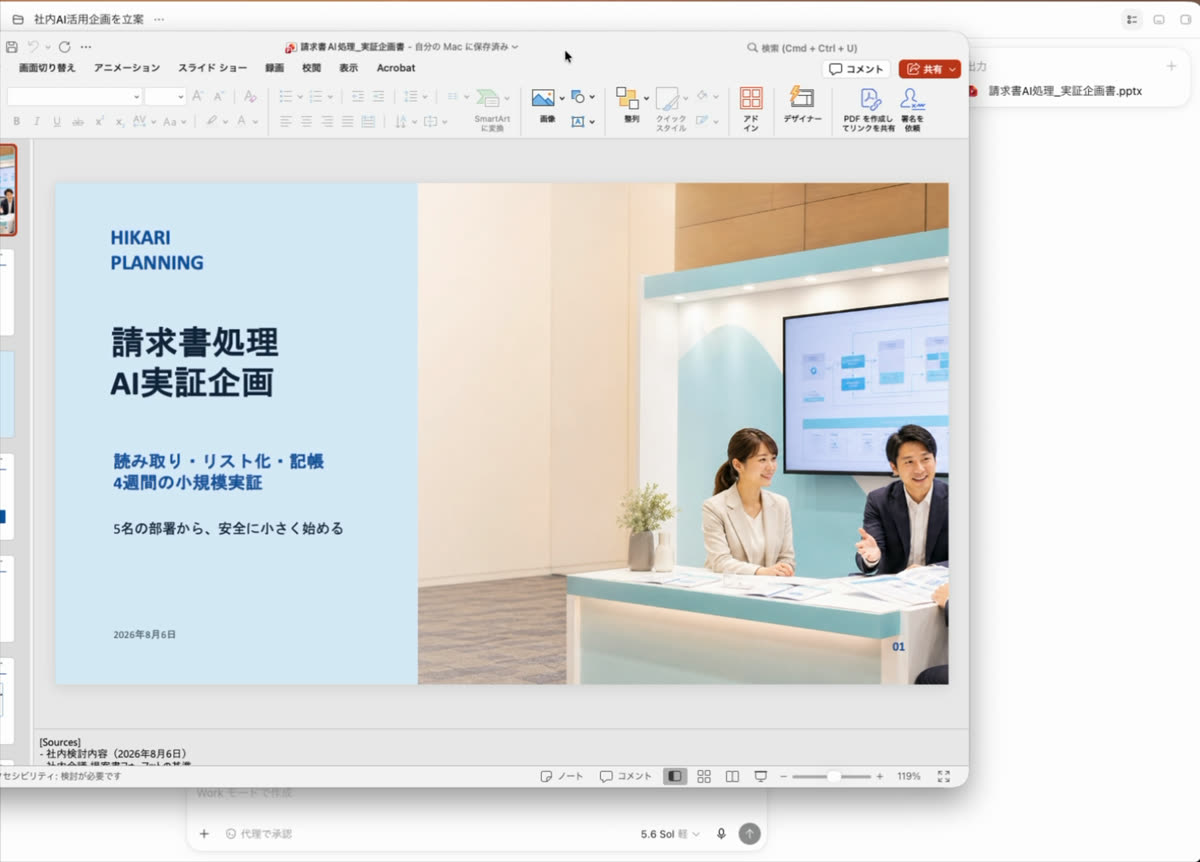Click the microphone icon in chat box

(721, 833)
